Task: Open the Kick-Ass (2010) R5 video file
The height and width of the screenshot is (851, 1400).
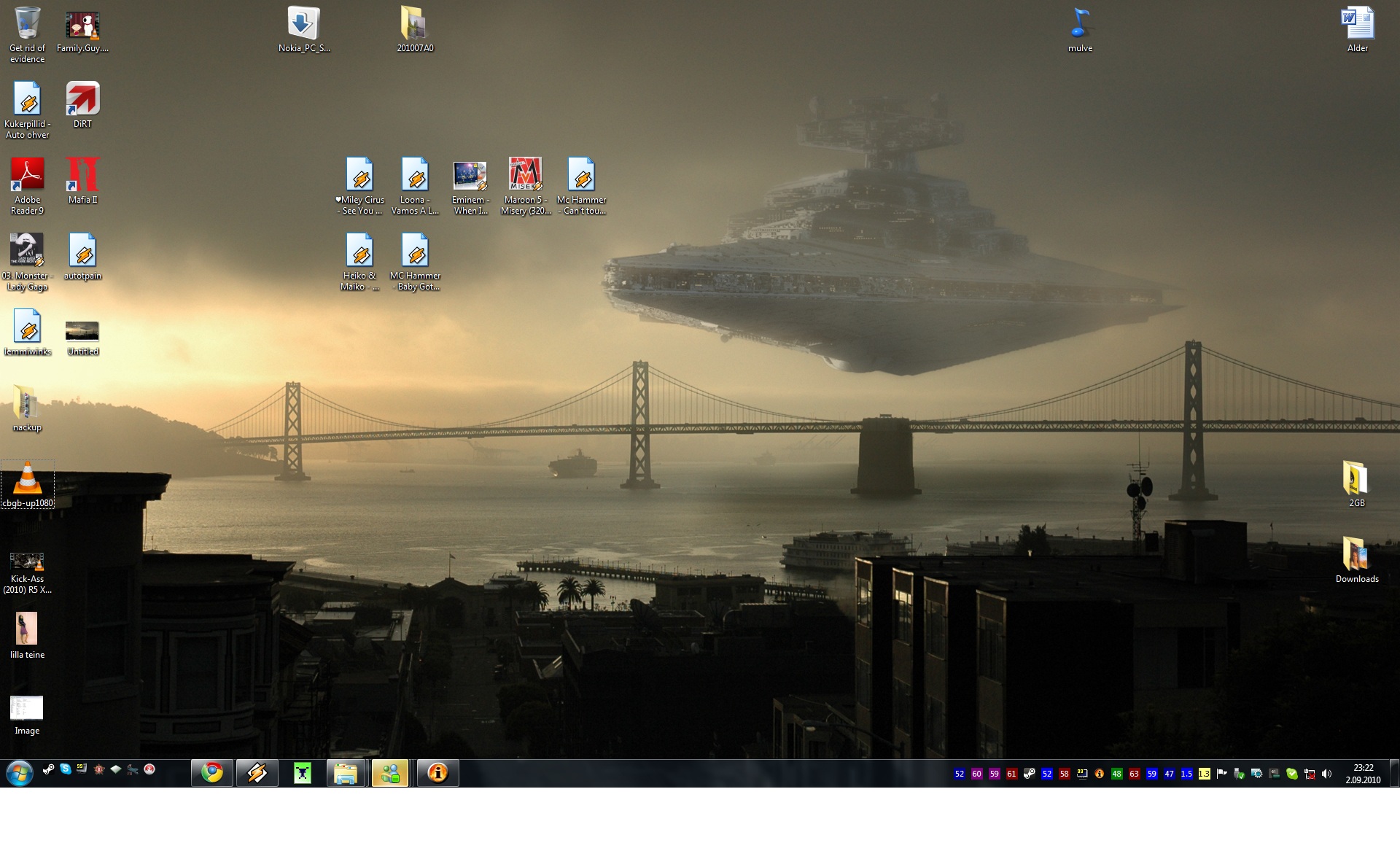Action: [x=27, y=573]
